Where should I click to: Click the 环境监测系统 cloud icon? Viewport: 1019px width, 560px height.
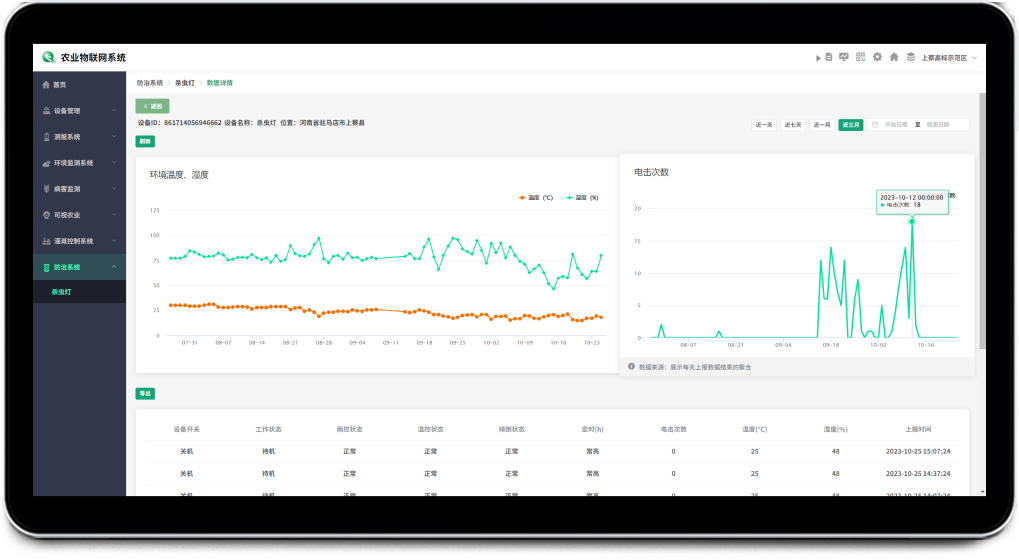(46, 163)
